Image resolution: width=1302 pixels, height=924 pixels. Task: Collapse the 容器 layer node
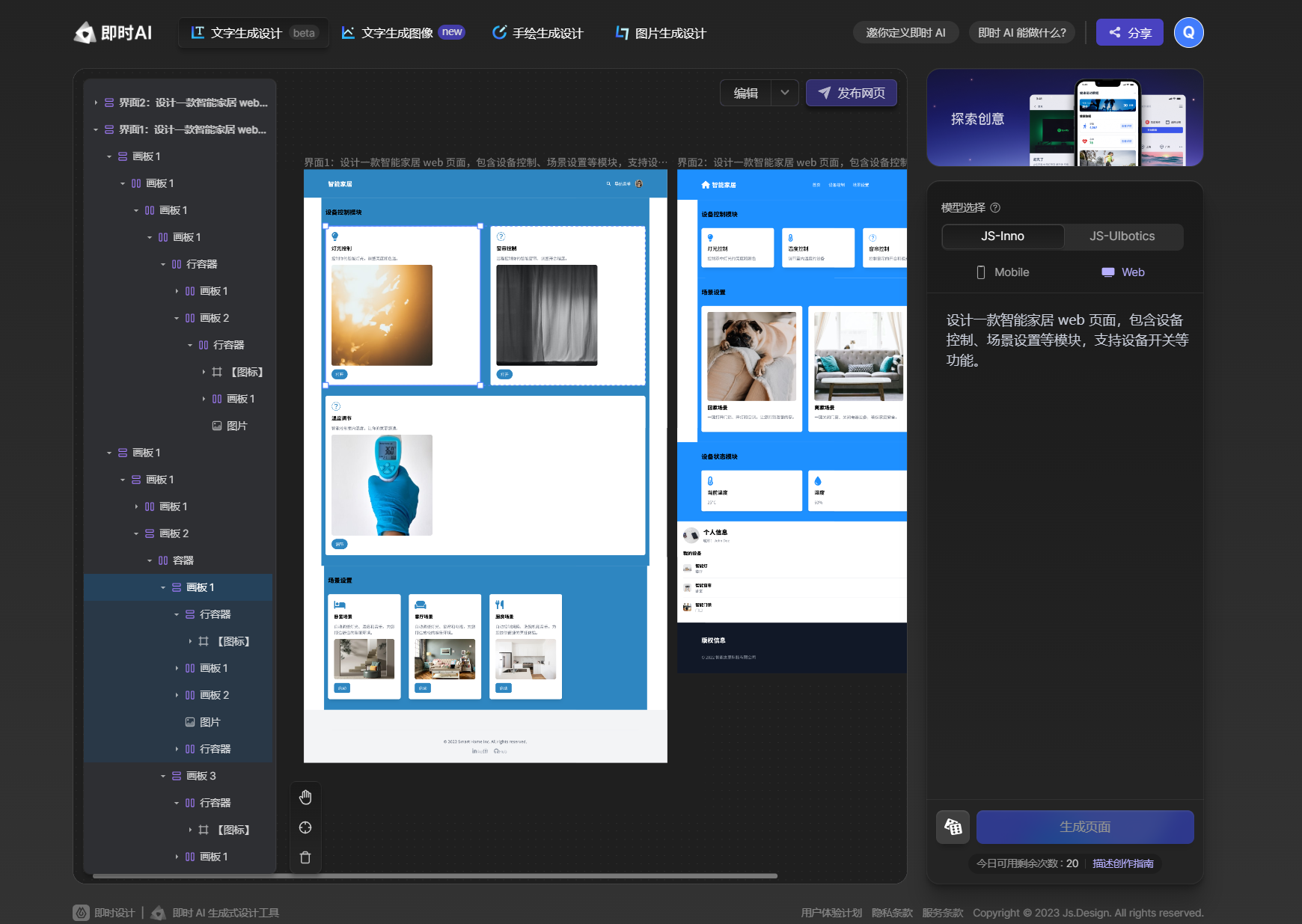[150, 560]
